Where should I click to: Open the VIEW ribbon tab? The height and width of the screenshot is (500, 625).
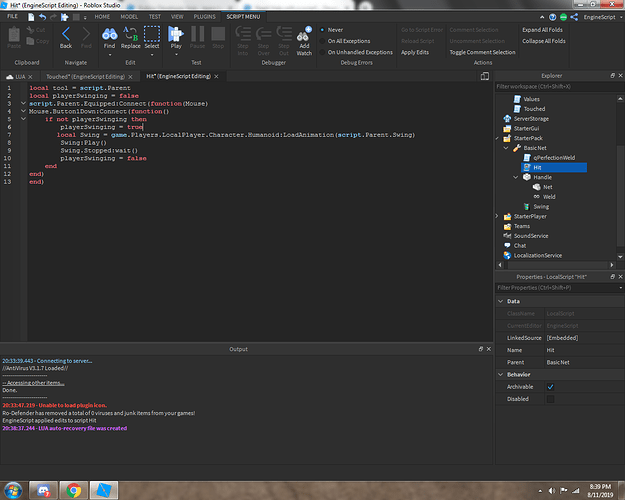click(x=177, y=17)
